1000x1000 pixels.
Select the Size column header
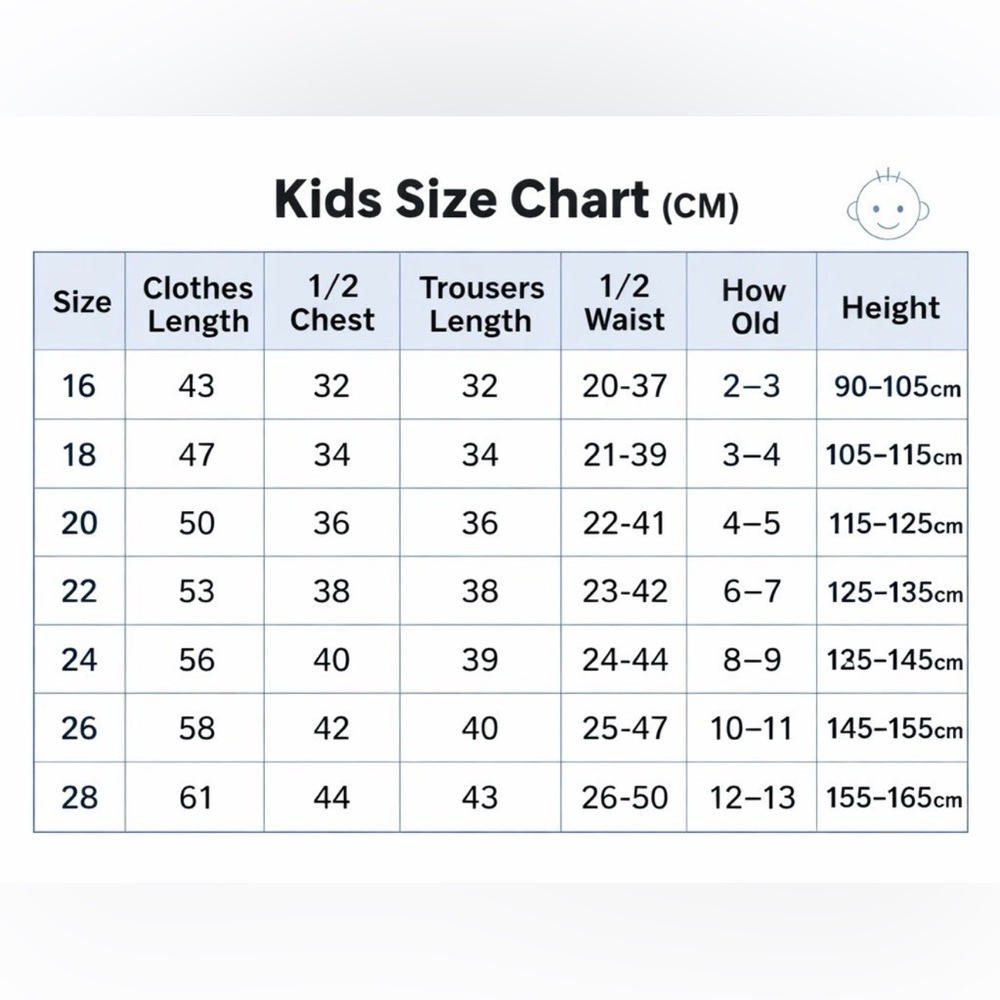pos(82,301)
